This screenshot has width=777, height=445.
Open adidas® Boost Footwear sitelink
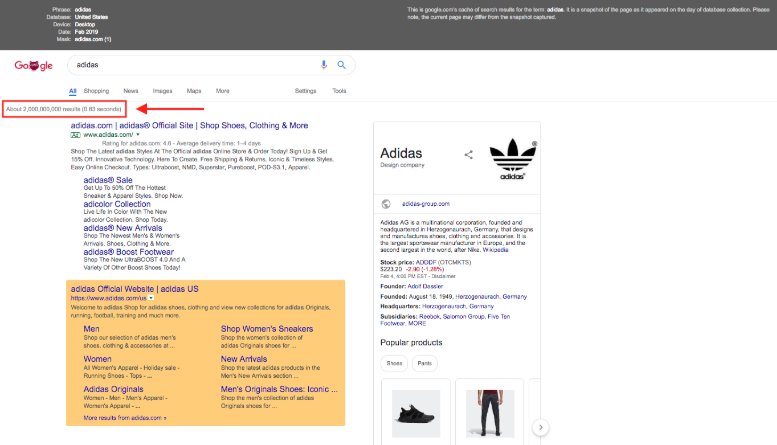coord(129,252)
